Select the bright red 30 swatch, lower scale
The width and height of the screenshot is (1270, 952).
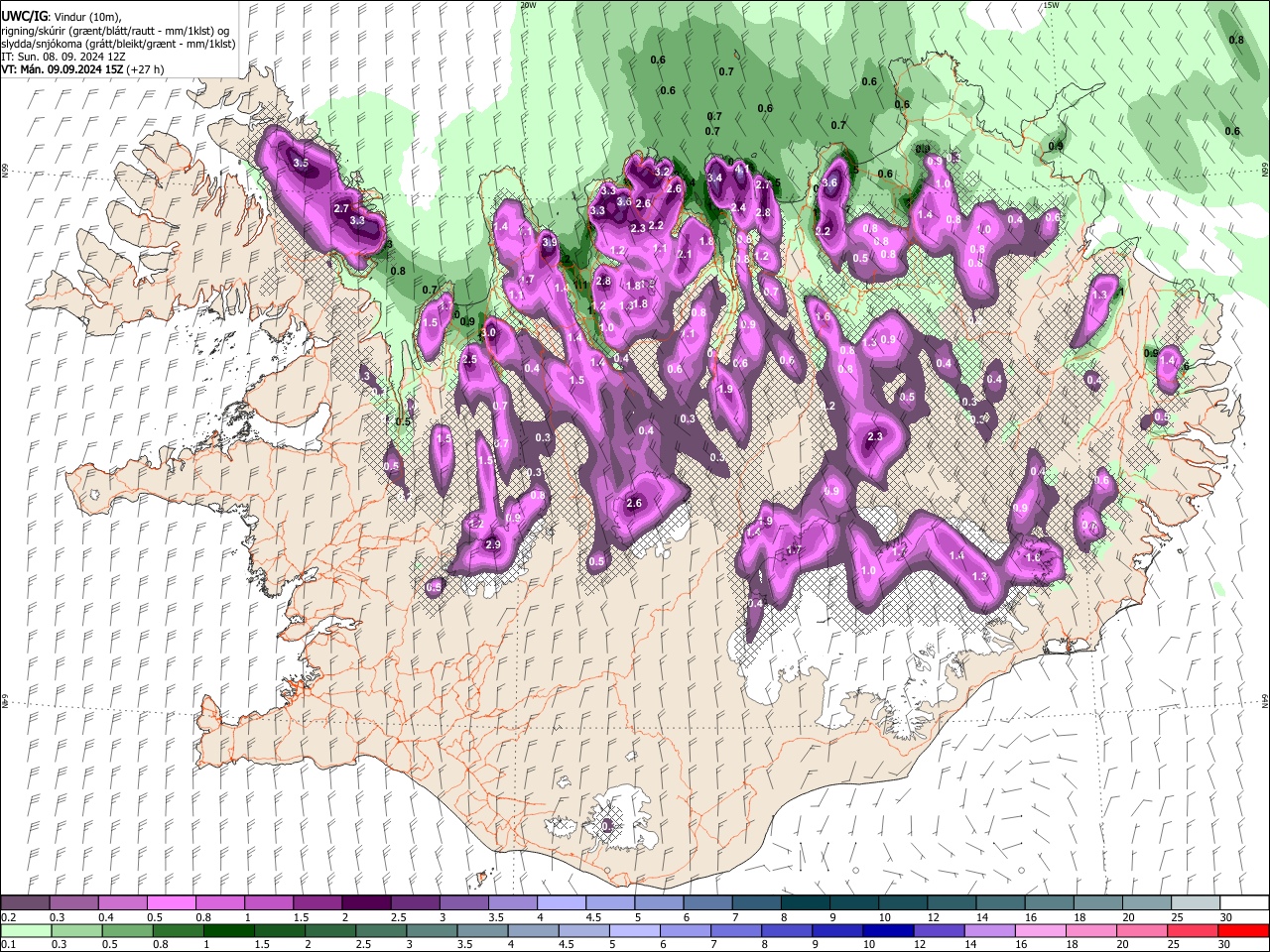click(x=1242, y=930)
